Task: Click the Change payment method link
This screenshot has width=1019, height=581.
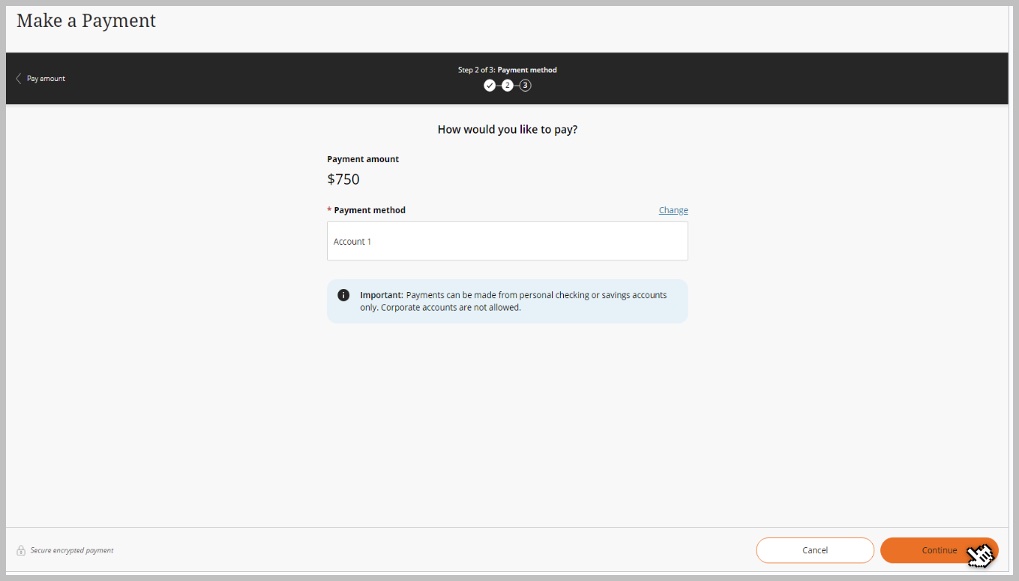Action: pos(673,210)
